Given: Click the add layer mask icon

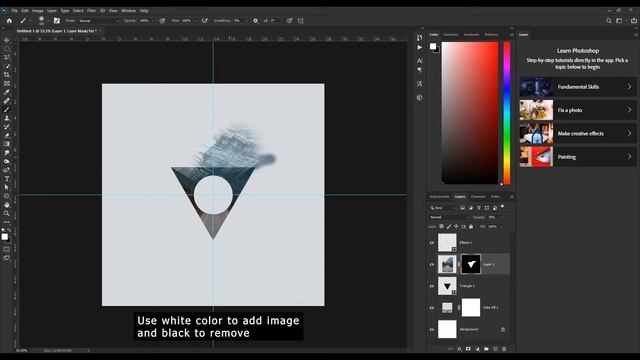Looking at the screenshot, I should pos(468,349).
